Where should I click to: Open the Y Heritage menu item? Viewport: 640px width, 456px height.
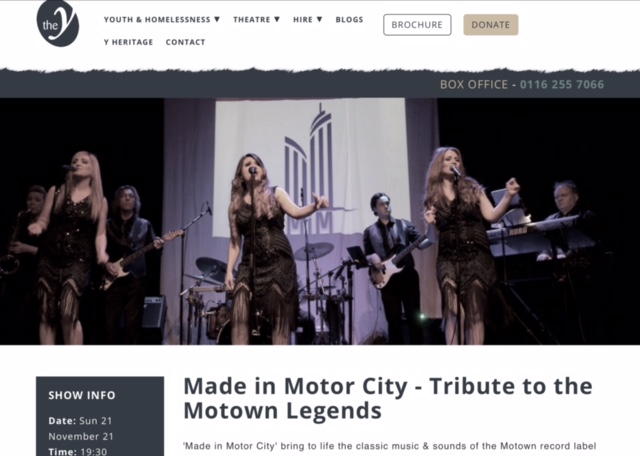(x=129, y=42)
